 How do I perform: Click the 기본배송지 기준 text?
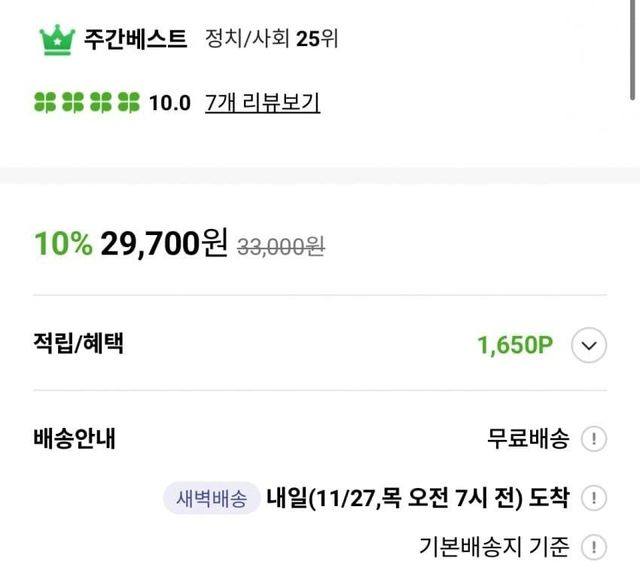[493, 547]
